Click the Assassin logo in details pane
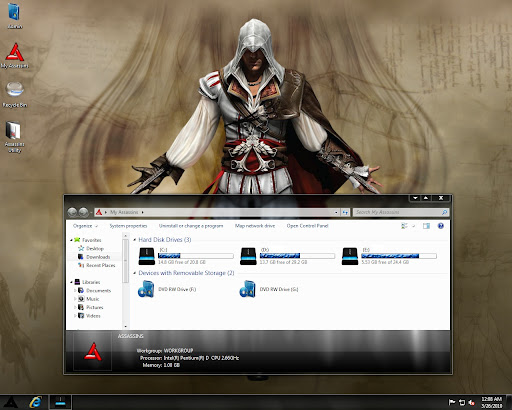Screen dimensions: 512x410 (93, 351)
